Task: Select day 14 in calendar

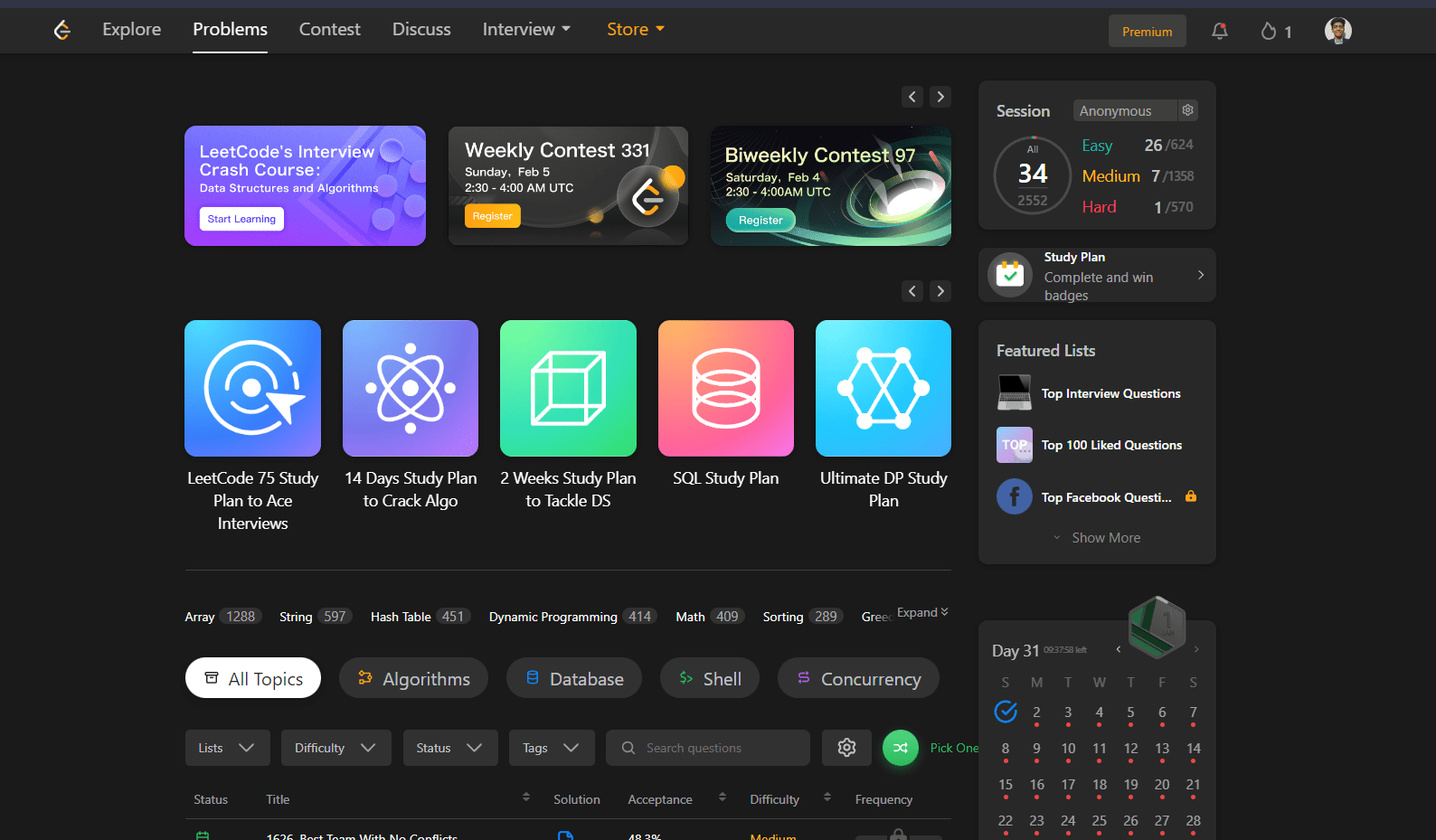Action: [1194, 749]
